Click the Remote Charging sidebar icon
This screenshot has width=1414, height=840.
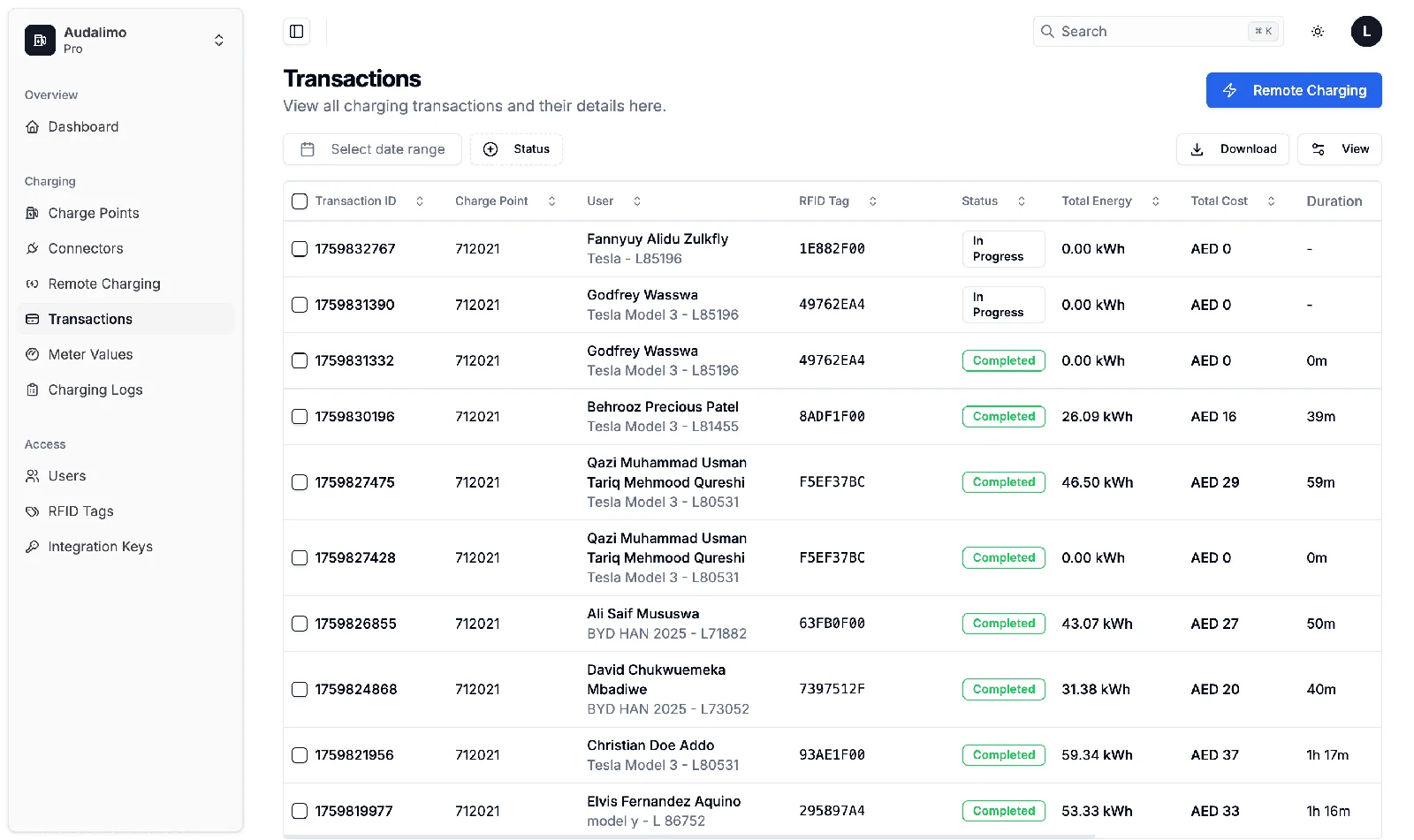coord(33,284)
